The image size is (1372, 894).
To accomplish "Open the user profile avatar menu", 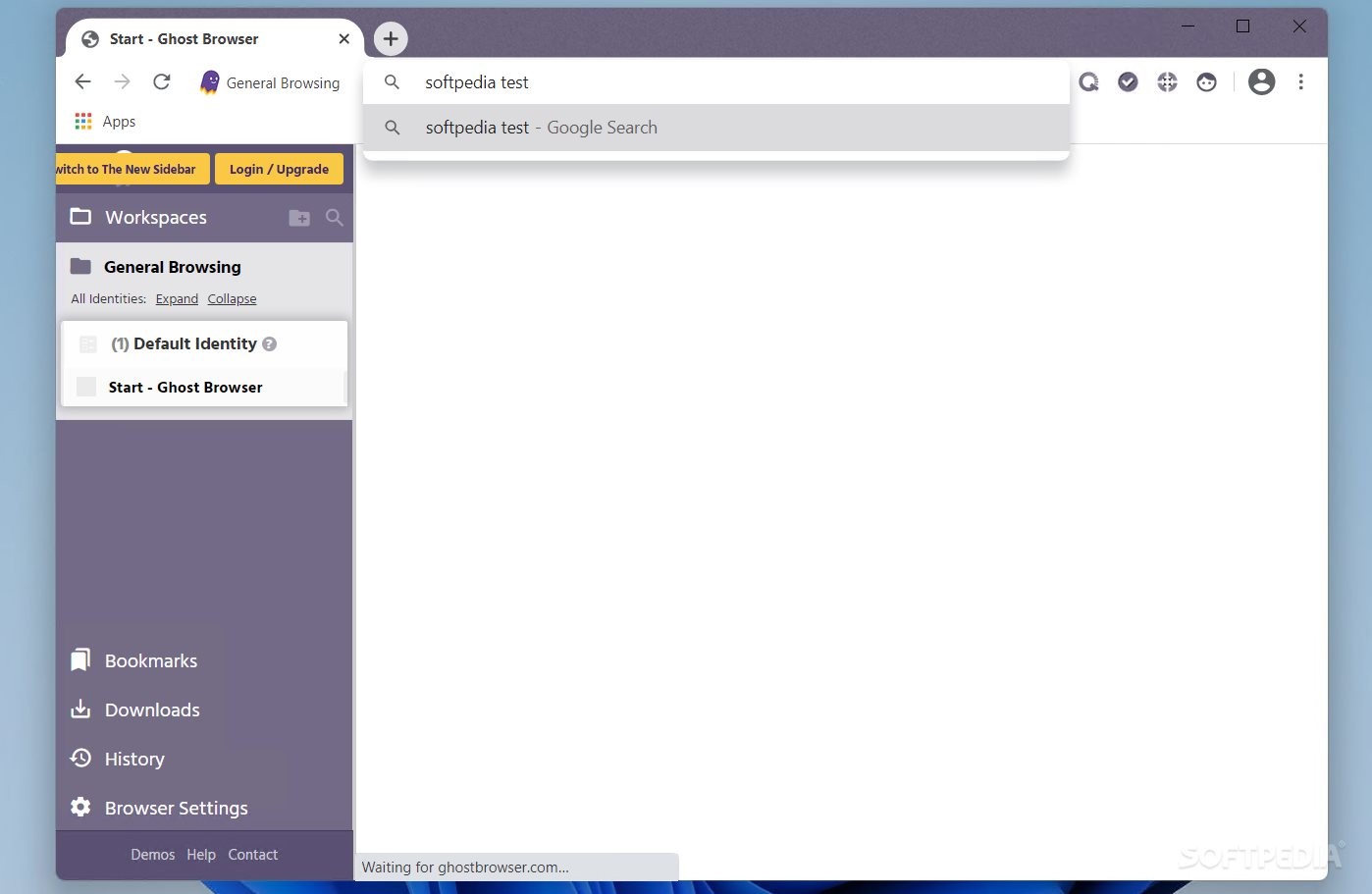I will click(1261, 82).
